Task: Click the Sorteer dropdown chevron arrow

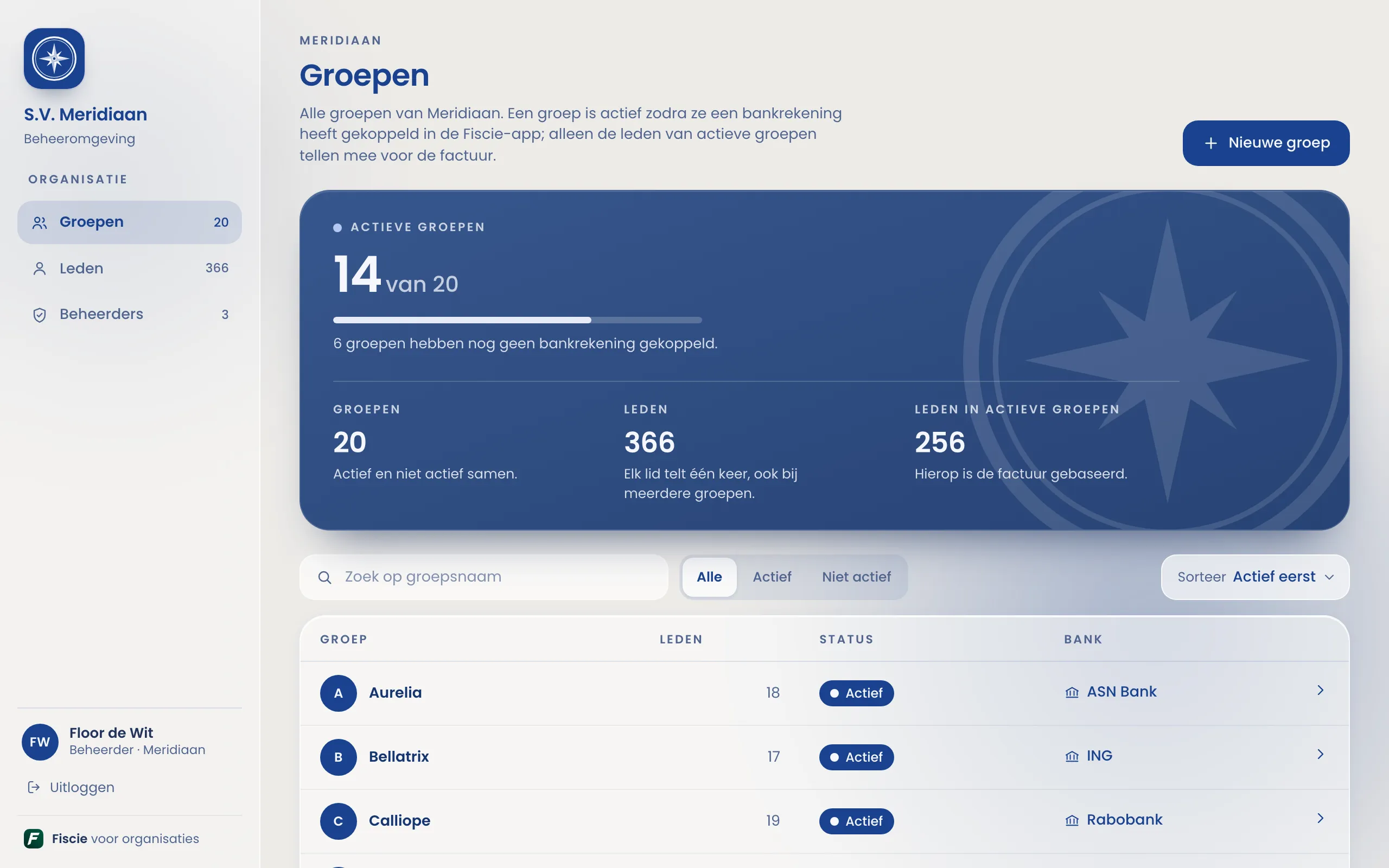Action: [x=1329, y=578]
